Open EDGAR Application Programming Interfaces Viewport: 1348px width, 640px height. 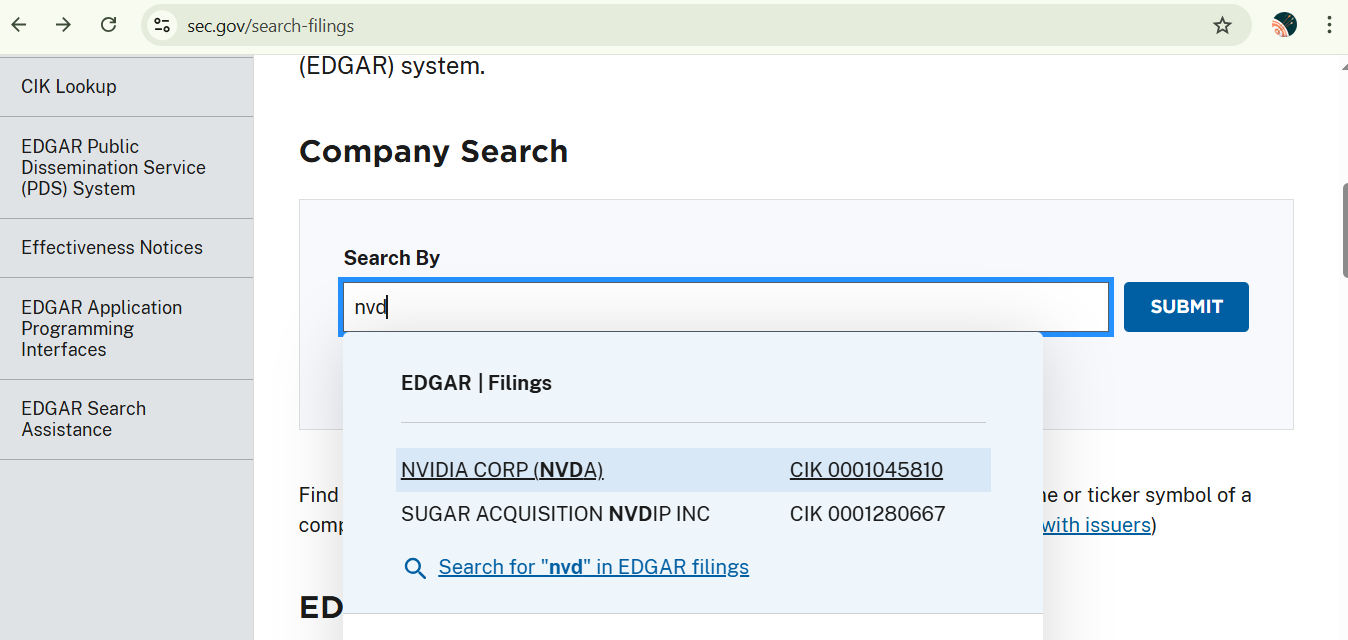(101, 328)
